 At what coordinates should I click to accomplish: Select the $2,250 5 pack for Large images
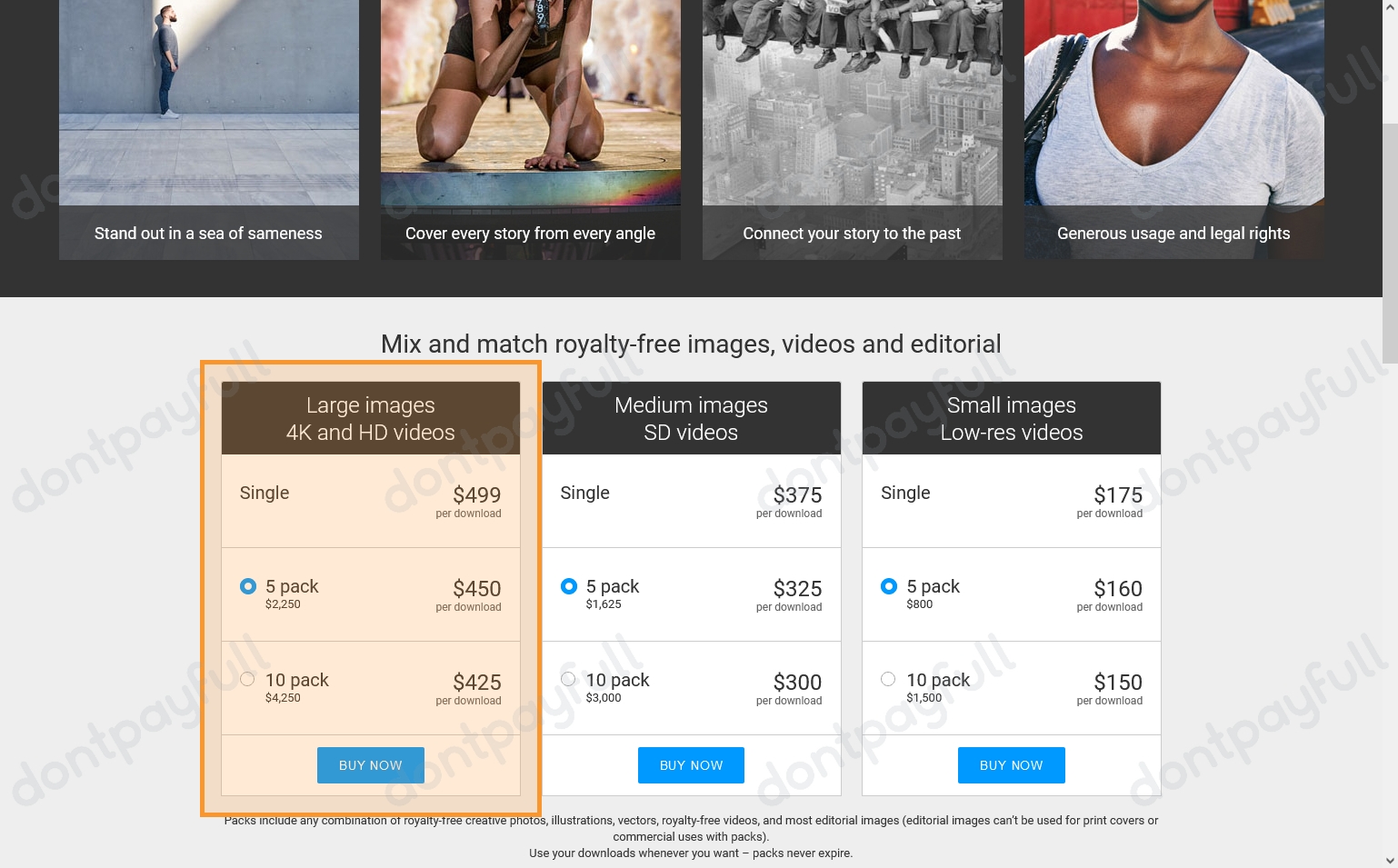click(248, 587)
